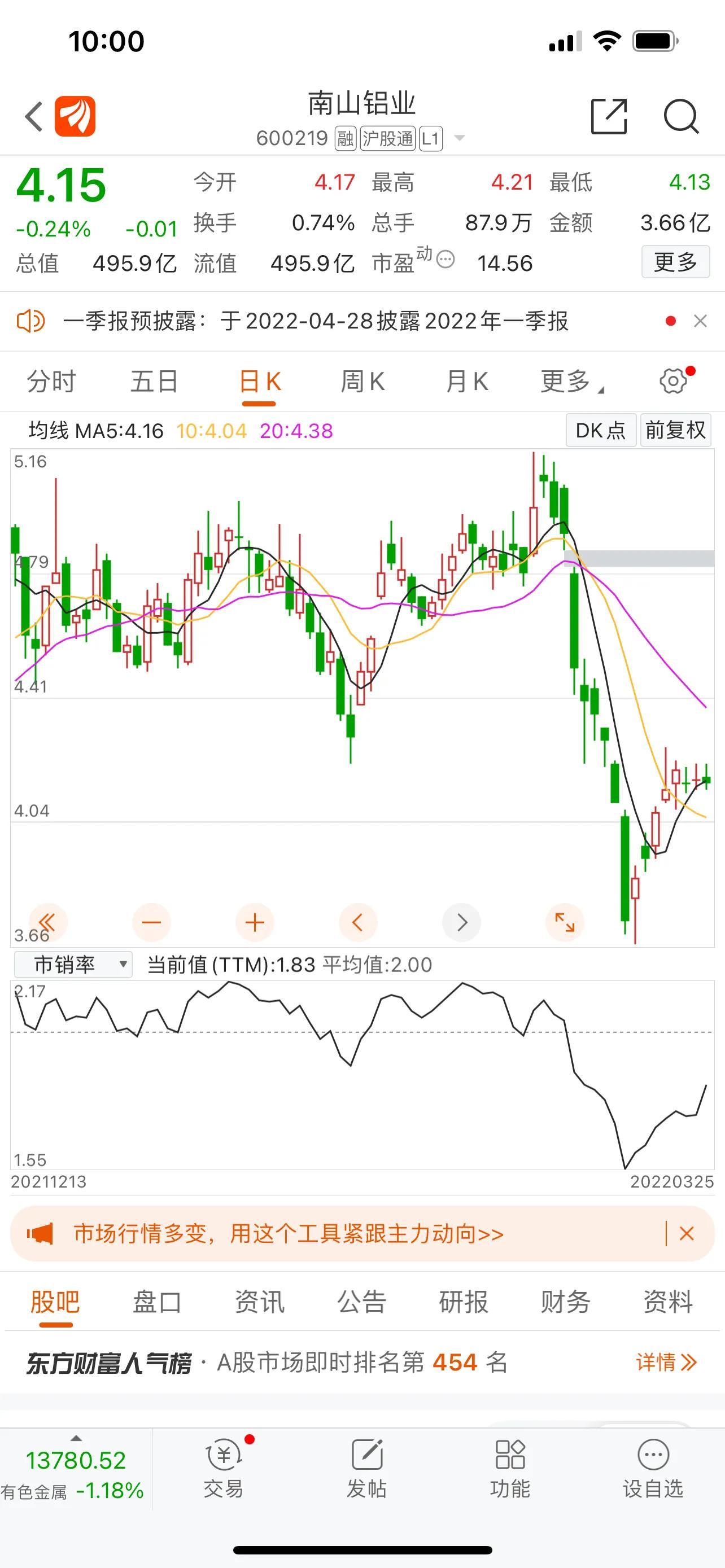Zoom out chart with minus icon
The image size is (725, 1568).
(x=151, y=923)
